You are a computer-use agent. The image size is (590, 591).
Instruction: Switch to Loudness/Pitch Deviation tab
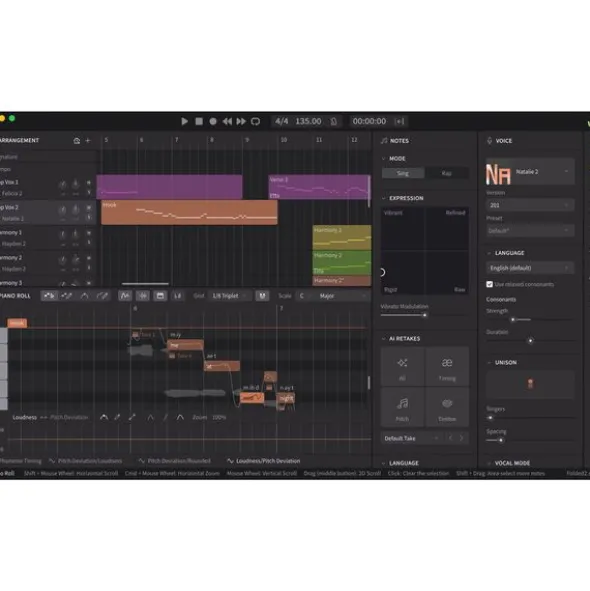[x=264, y=461]
